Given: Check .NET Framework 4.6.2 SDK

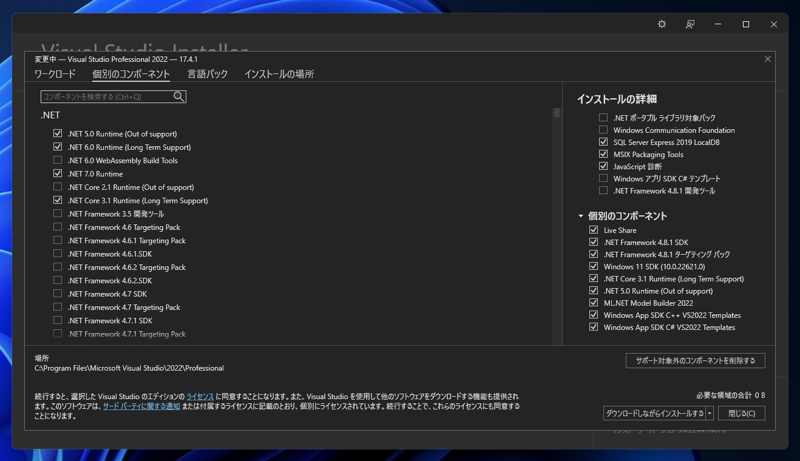Looking at the screenshot, I should (58, 280).
